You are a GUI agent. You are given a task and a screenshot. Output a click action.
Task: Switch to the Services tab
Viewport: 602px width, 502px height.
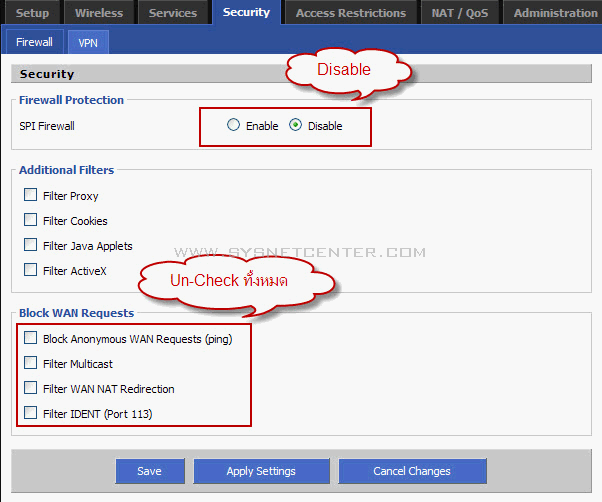point(173,13)
